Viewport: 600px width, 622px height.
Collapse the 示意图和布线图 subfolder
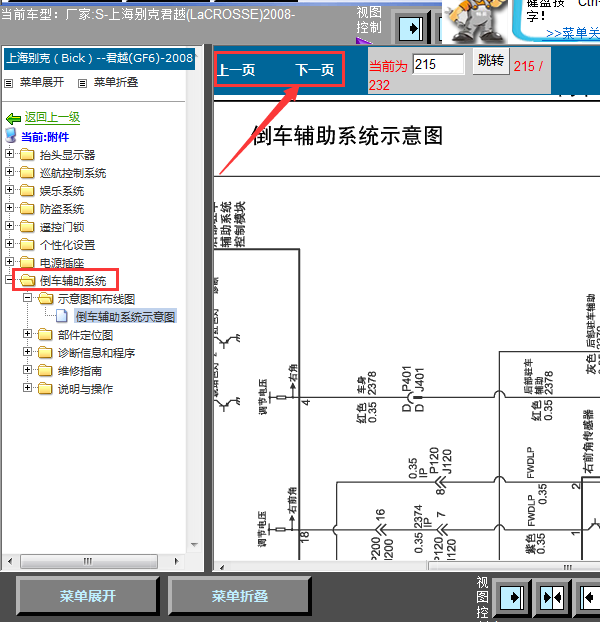tap(27, 298)
